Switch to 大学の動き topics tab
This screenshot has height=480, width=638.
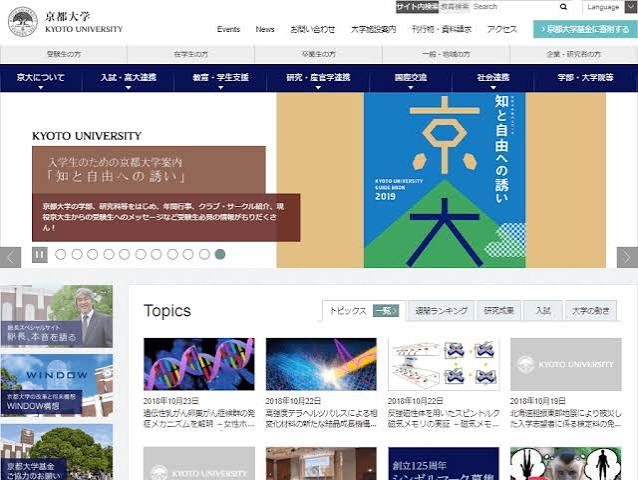tap(590, 311)
